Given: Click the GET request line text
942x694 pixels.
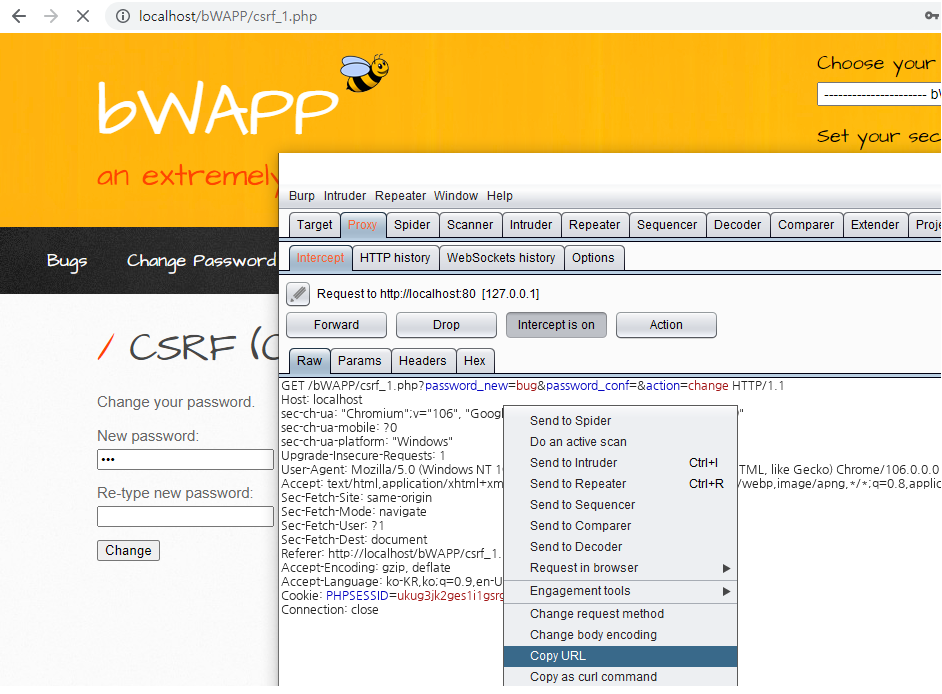Looking at the screenshot, I should tap(533, 386).
